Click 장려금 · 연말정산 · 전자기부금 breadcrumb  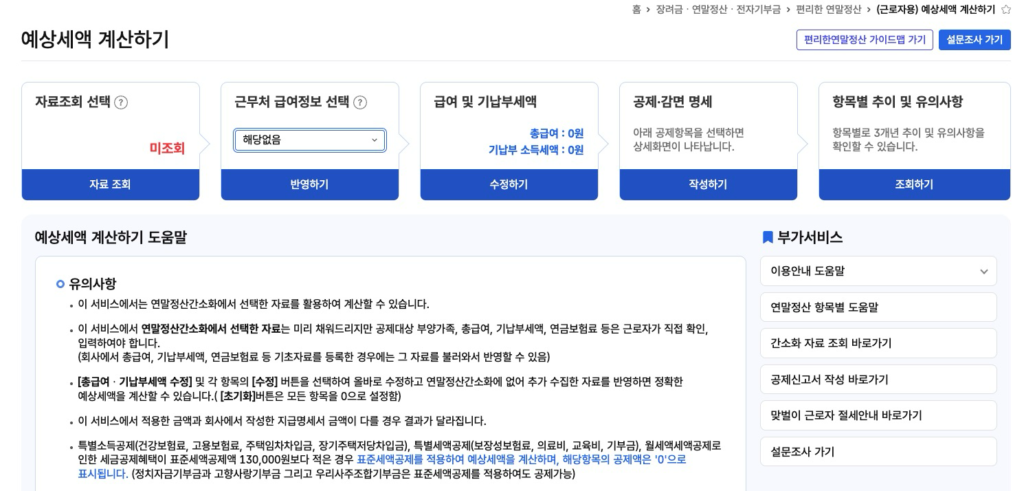pyautogui.click(x=718, y=9)
